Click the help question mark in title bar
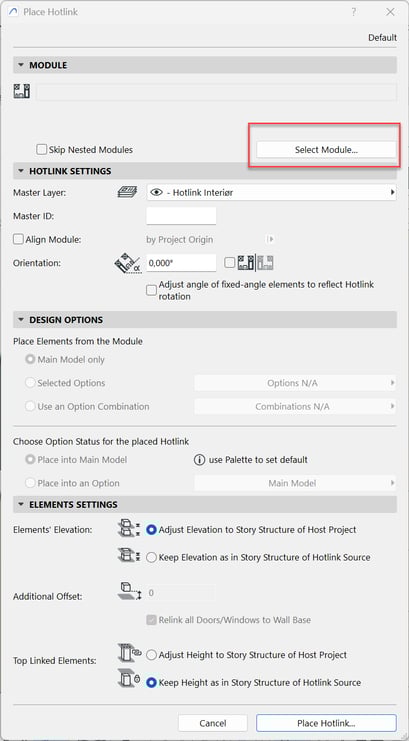Screen dimensions: 409x741 click(x=353, y=12)
